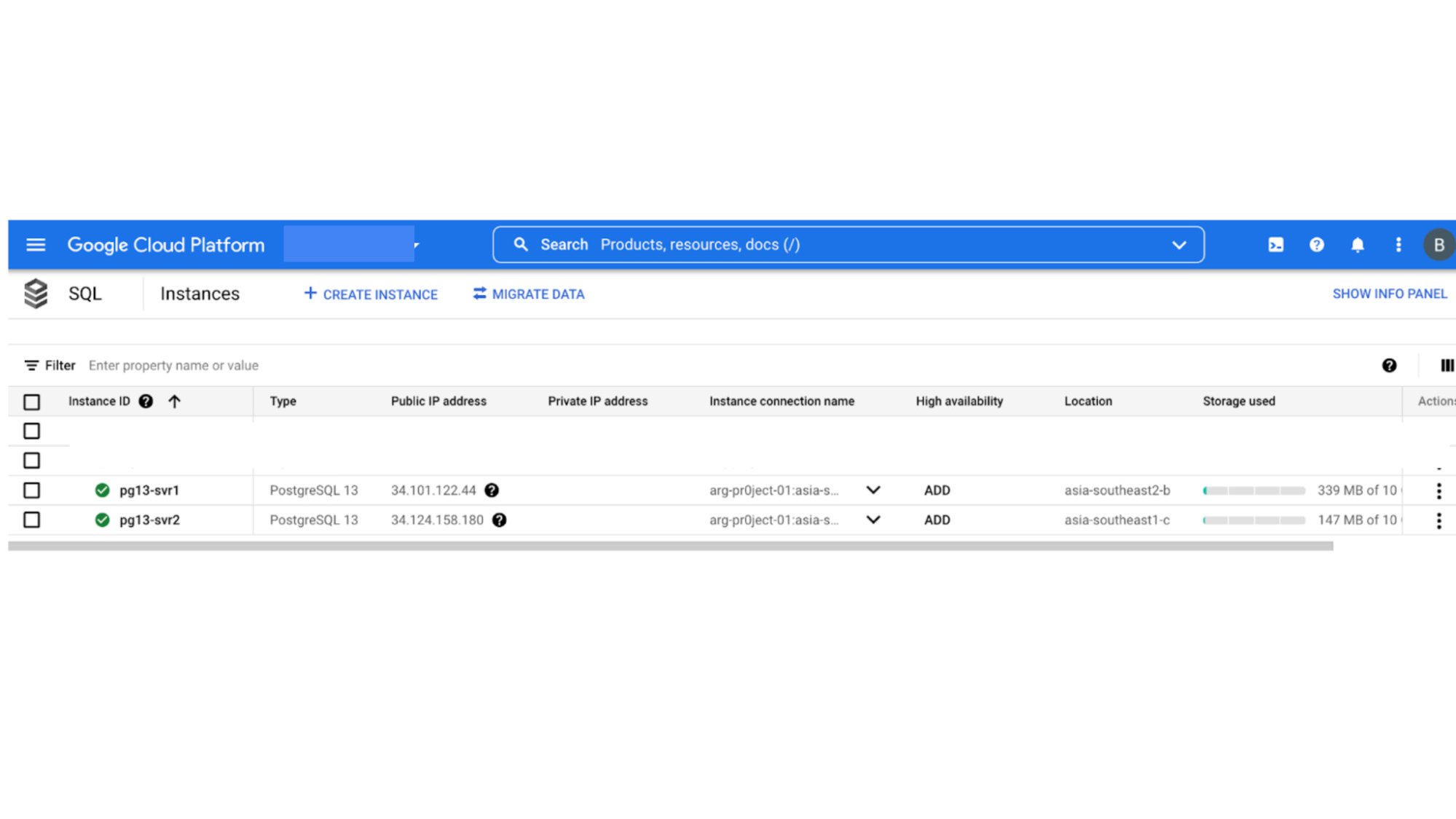Expand connection name for pg13-svr2
The height and width of the screenshot is (819, 1456).
(x=873, y=520)
